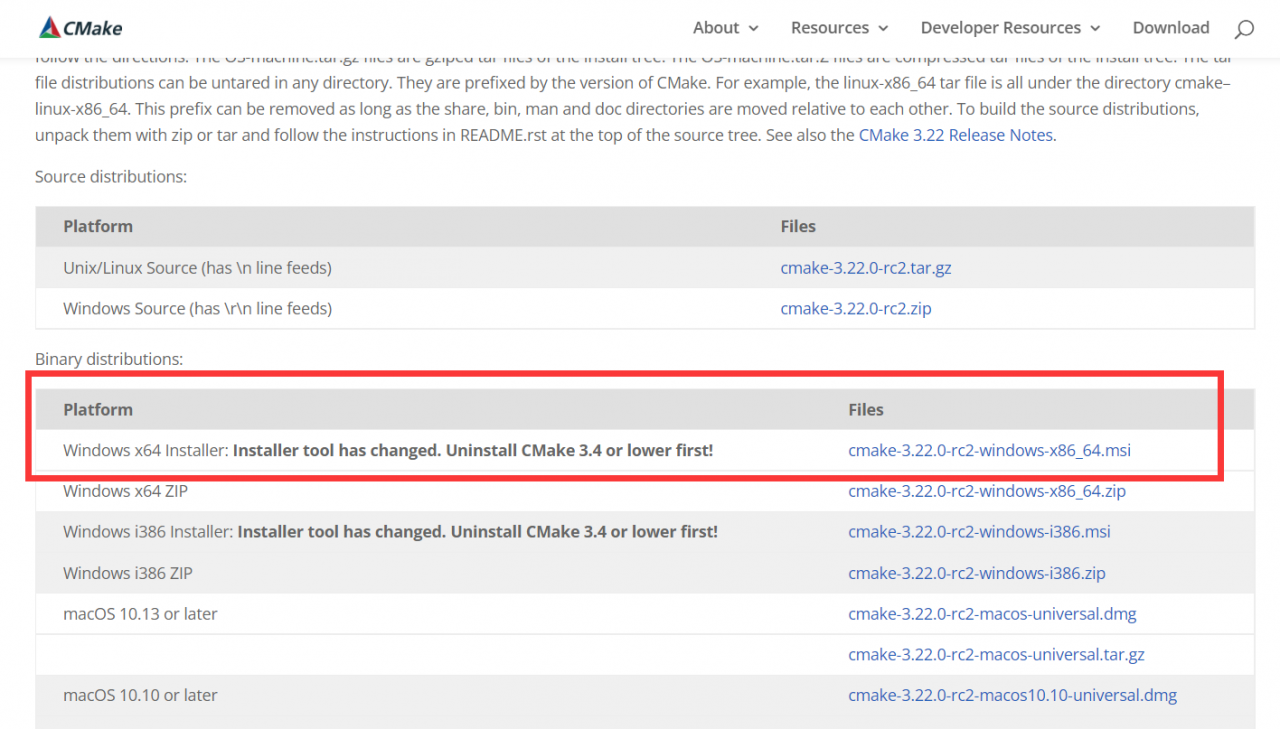This screenshot has width=1280, height=729.
Task: Download cmake-3.22.0-rc2-windows-i386.msi installer
Action: tap(979, 532)
